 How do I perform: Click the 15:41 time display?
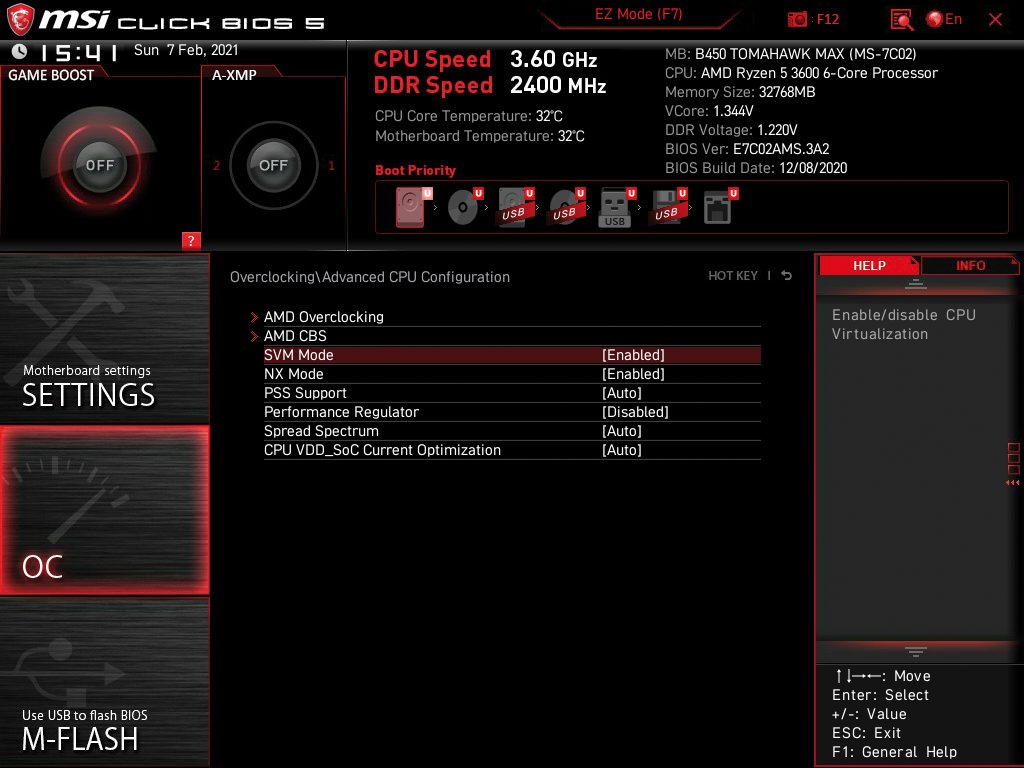79,52
